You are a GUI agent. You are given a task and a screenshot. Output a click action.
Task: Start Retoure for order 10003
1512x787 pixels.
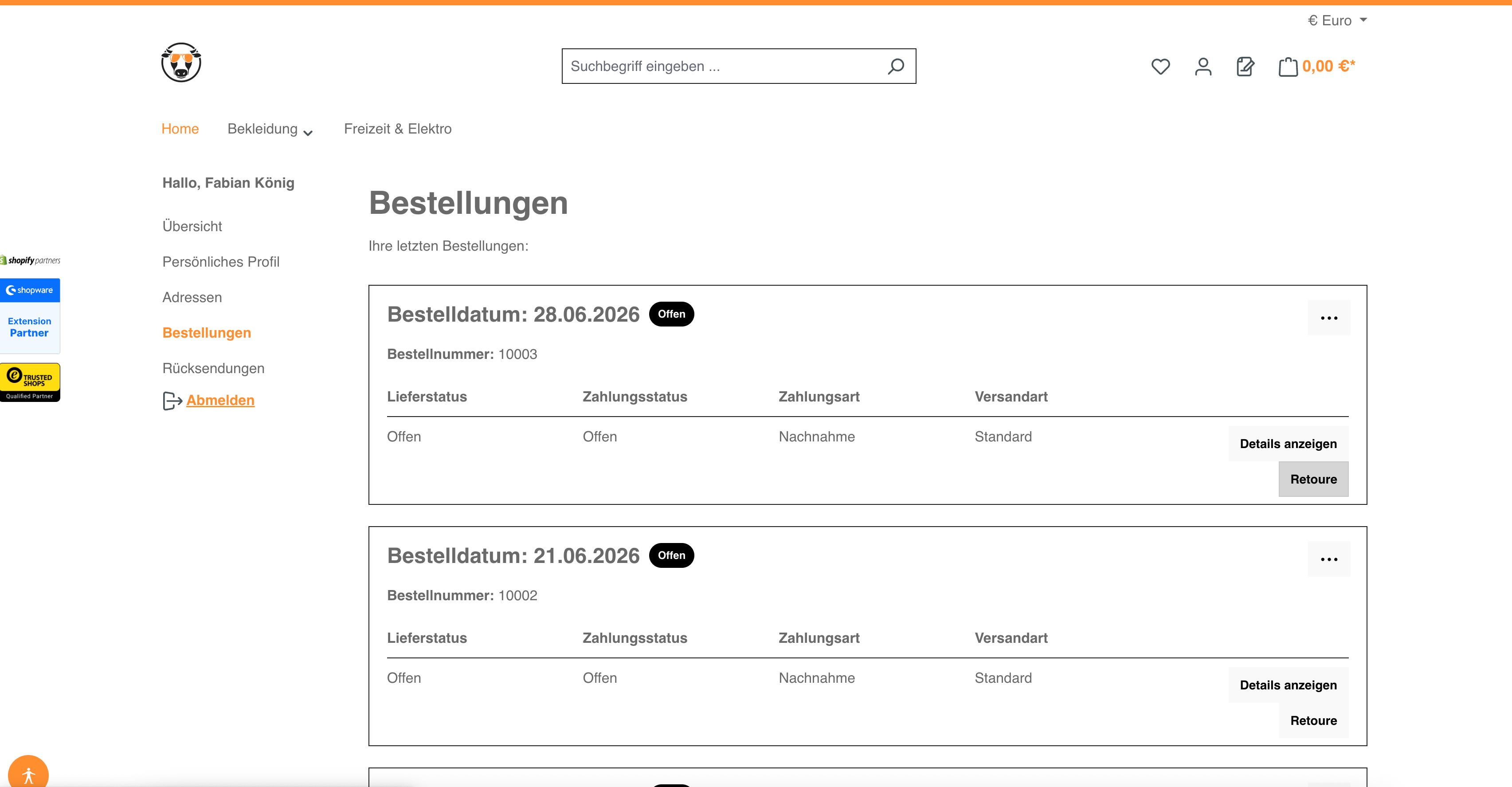(1314, 479)
